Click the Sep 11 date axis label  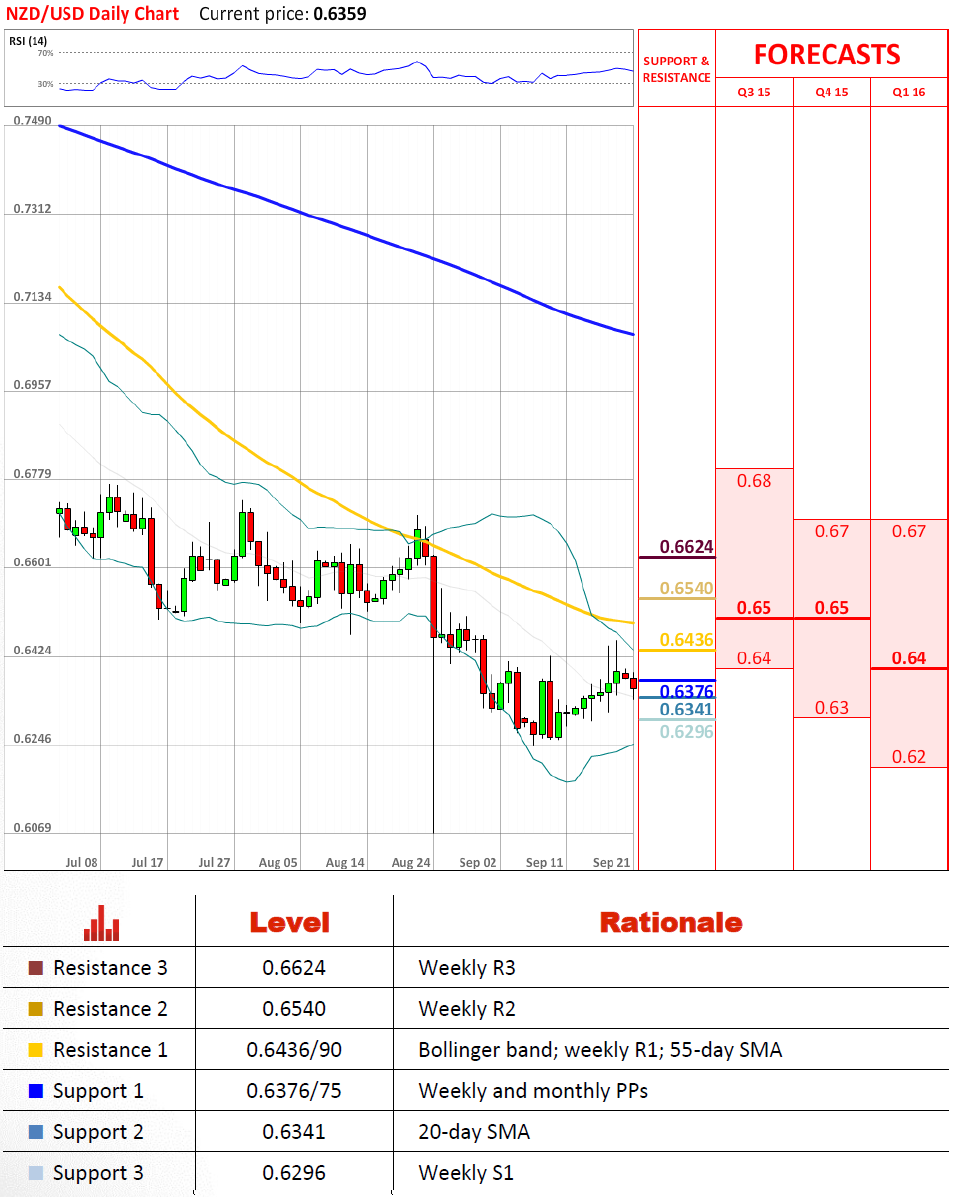(544, 863)
